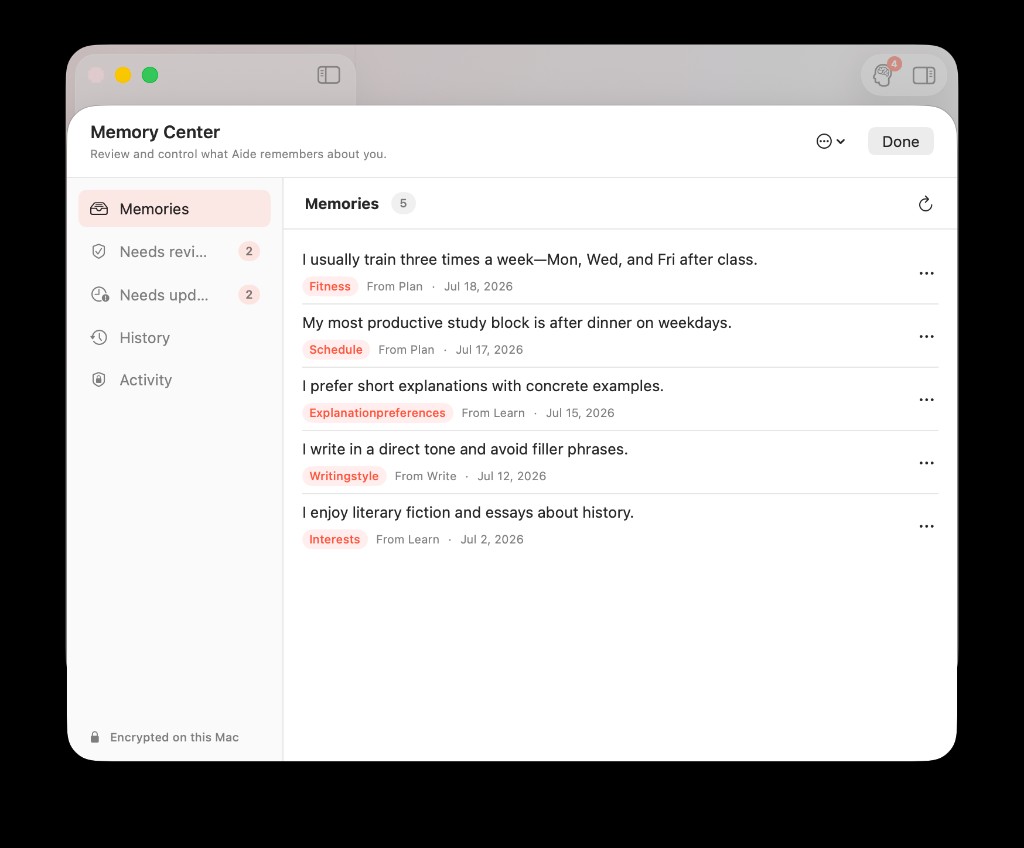Refresh the Memories list
The image size is (1024, 848).
coord(925,204)
